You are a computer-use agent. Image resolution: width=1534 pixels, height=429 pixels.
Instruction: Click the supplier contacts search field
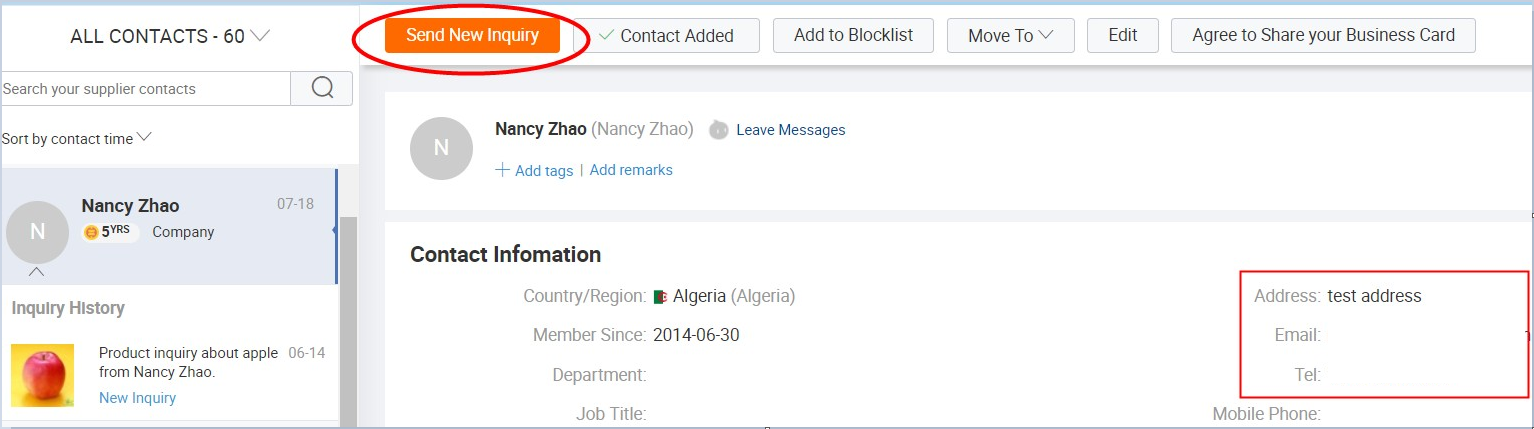pos(145,89)
